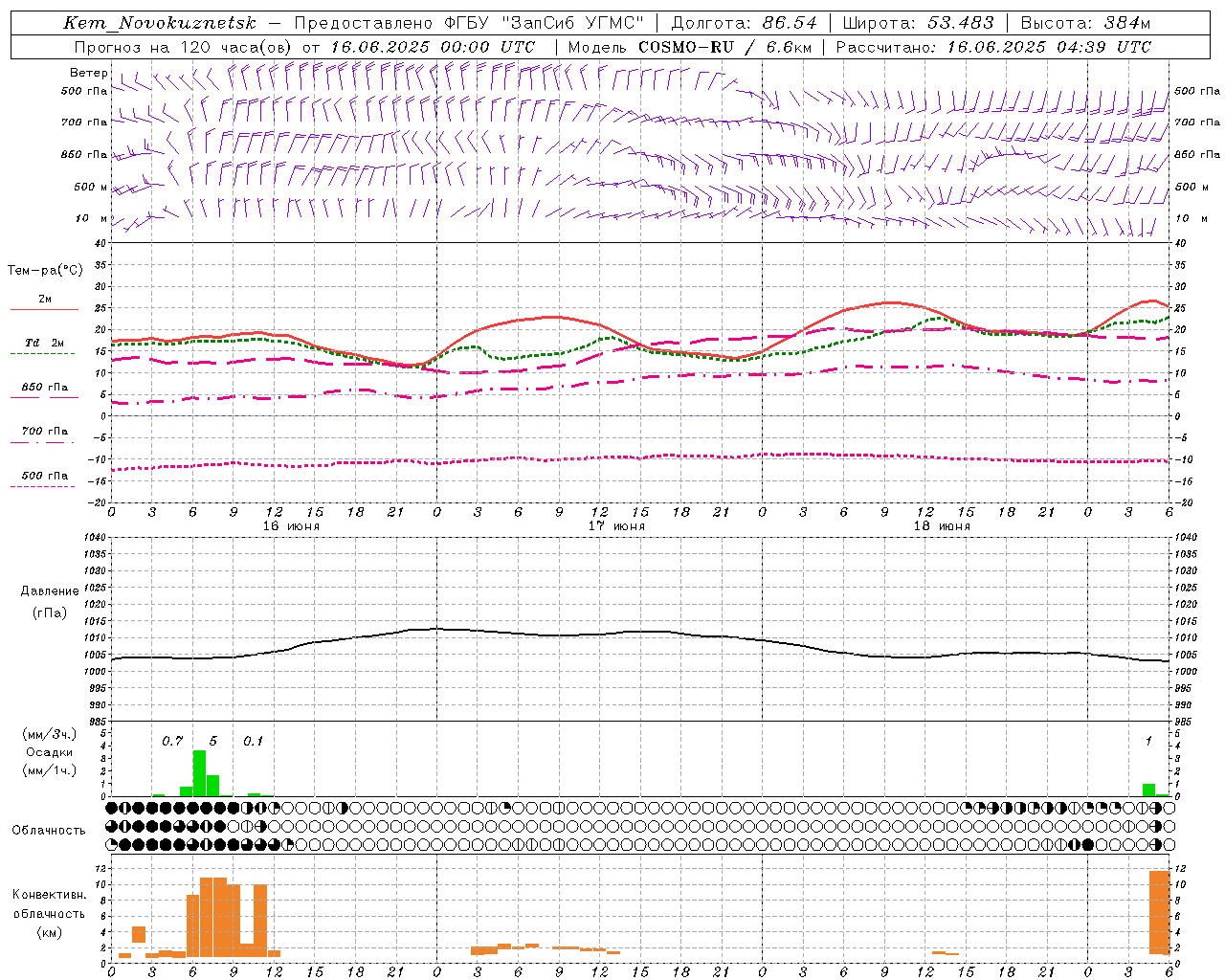Click 'Рассчитано: 16.06.2025 04:39 UTC' text
The width and height of the screenshot is (1225, 980).
(993, 47)
